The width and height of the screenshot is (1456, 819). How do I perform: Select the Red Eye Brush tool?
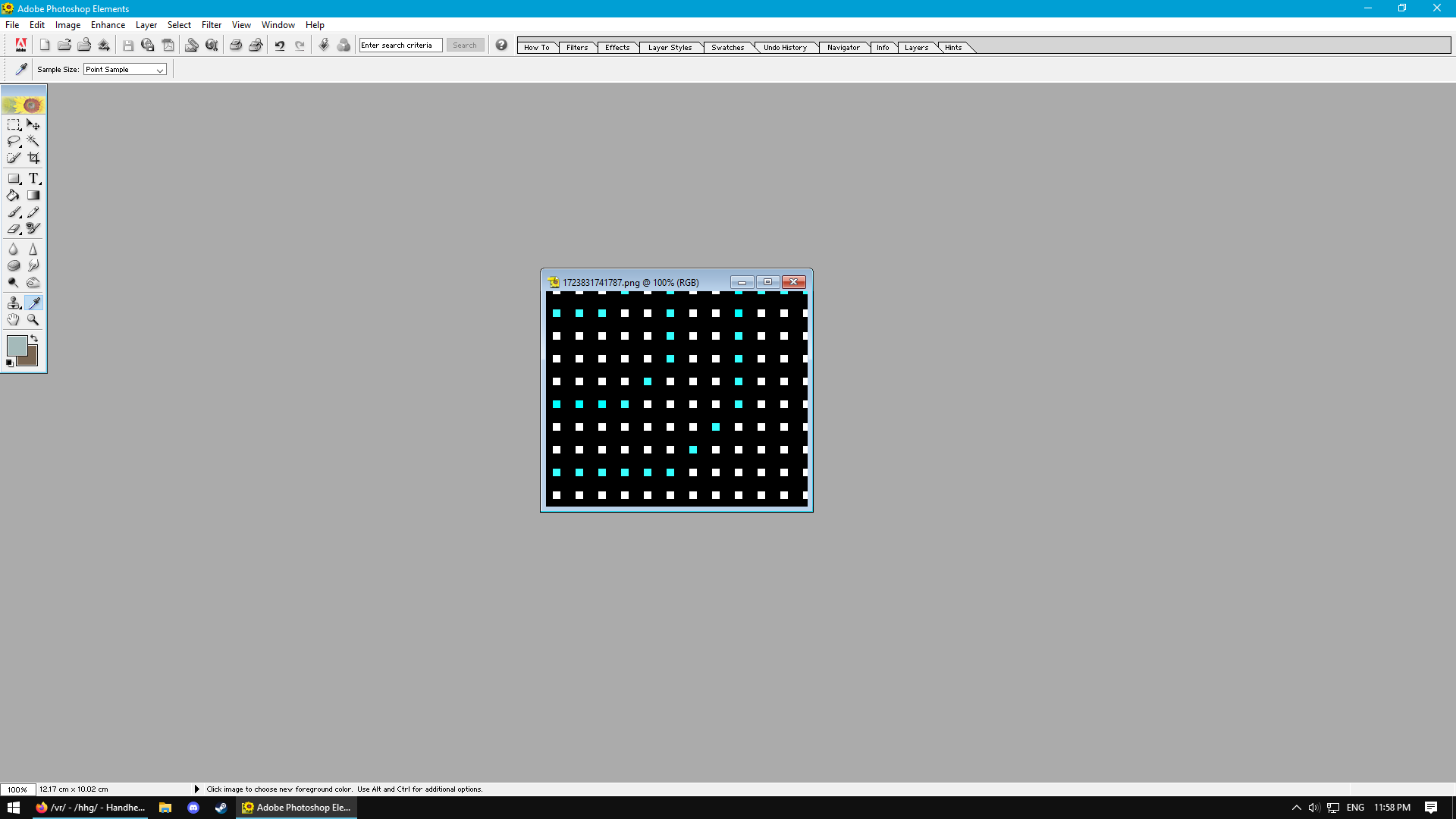(33, 228)
